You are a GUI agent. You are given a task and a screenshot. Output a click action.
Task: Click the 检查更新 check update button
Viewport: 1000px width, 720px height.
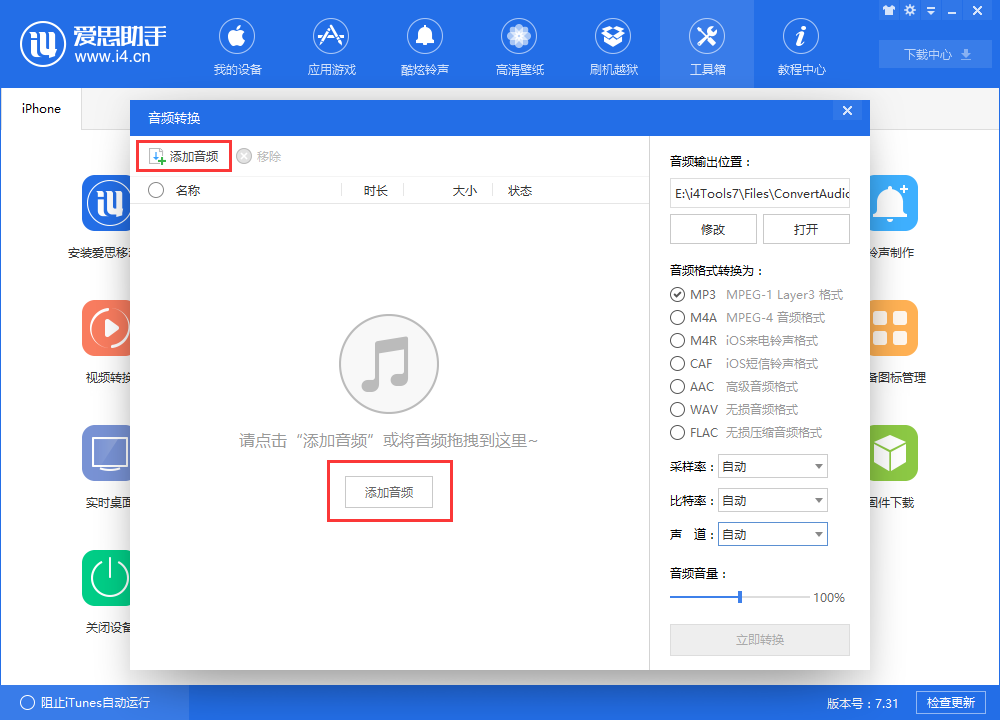pyautogui.click(x=950, y=703)
